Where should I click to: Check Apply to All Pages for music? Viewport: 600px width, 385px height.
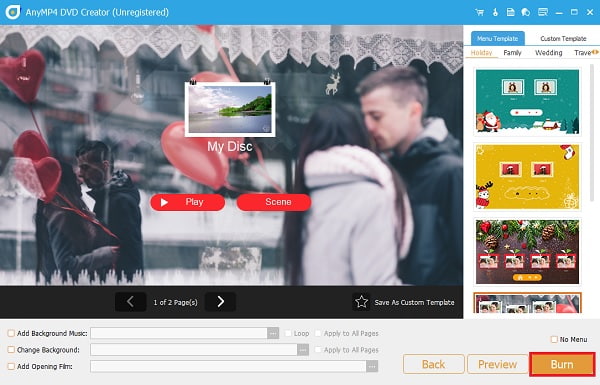(x=318, y=333)
